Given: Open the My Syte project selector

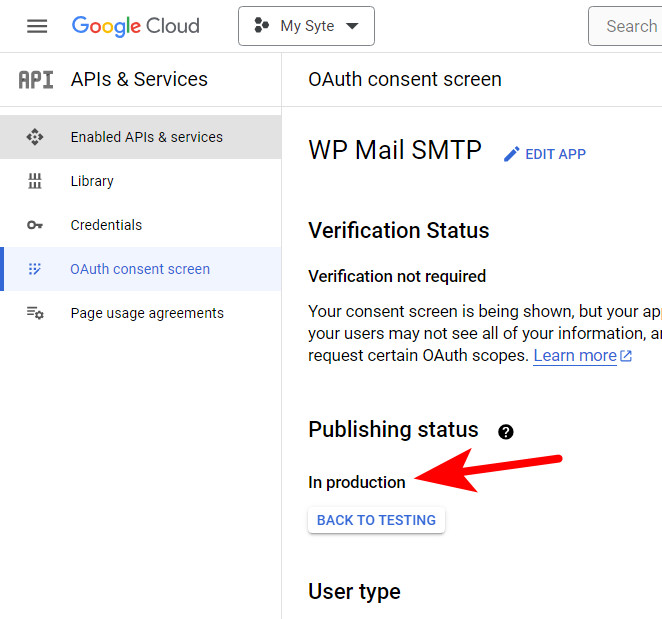Looking at the screenshot, I should point(306,26).
